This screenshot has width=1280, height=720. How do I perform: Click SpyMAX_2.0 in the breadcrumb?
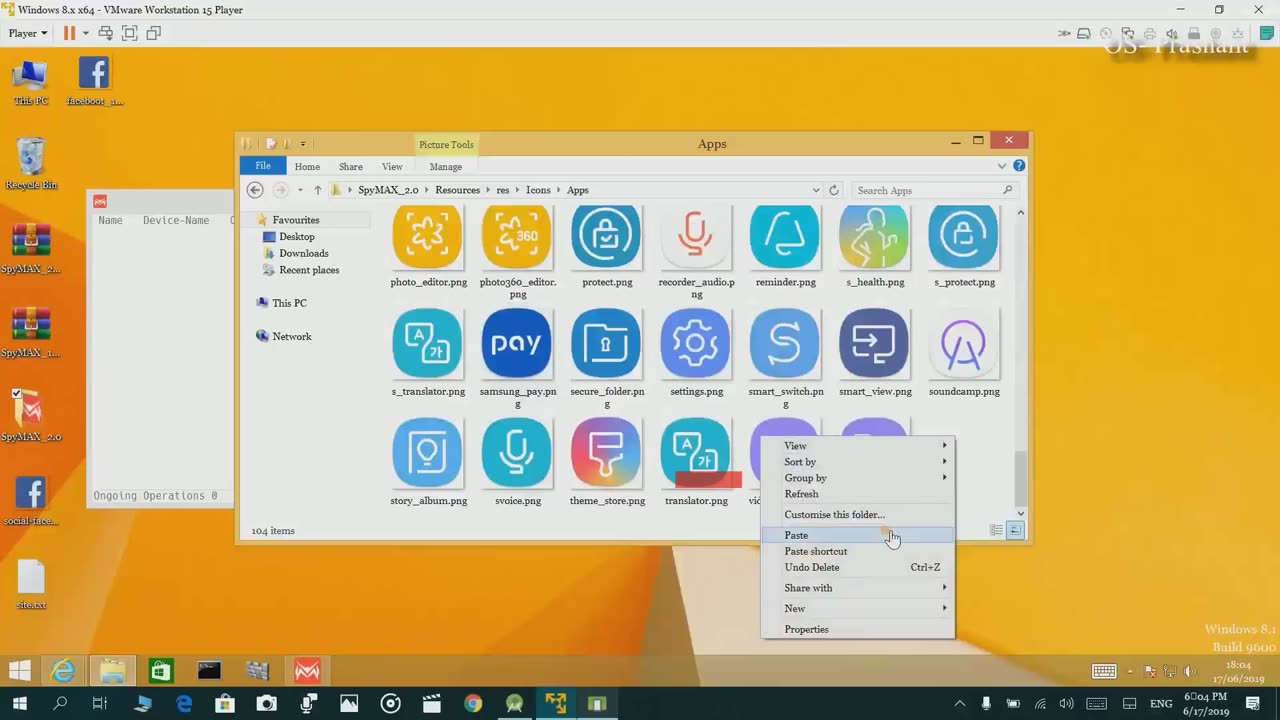[388, 190]
